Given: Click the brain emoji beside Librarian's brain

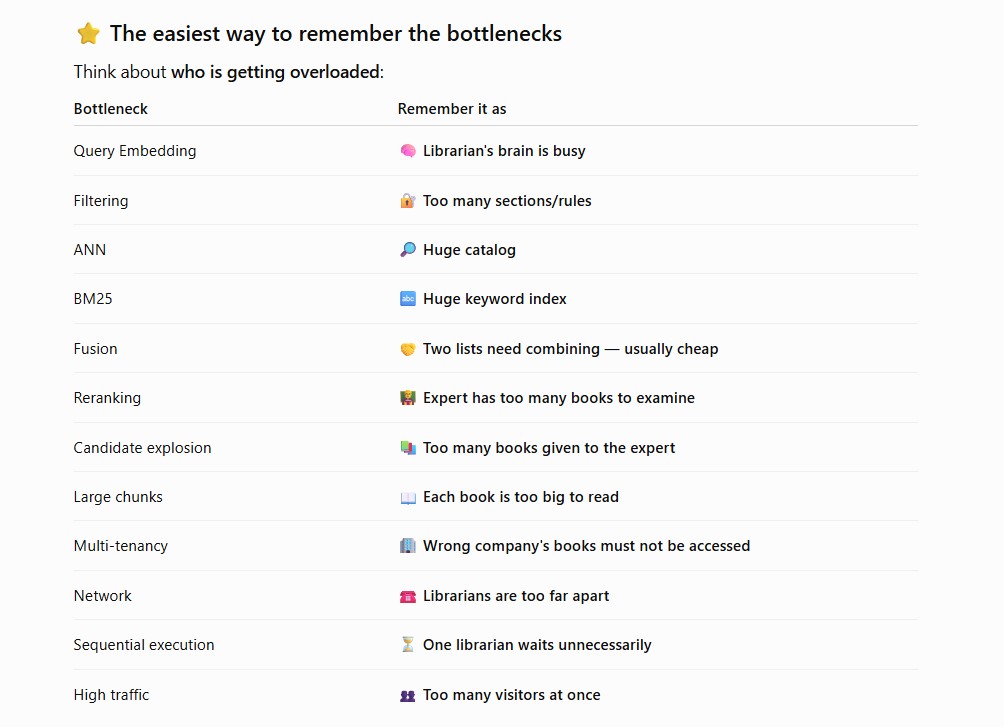Looking at the screenshot, I should pyautogui.click(x=408, y=151).
